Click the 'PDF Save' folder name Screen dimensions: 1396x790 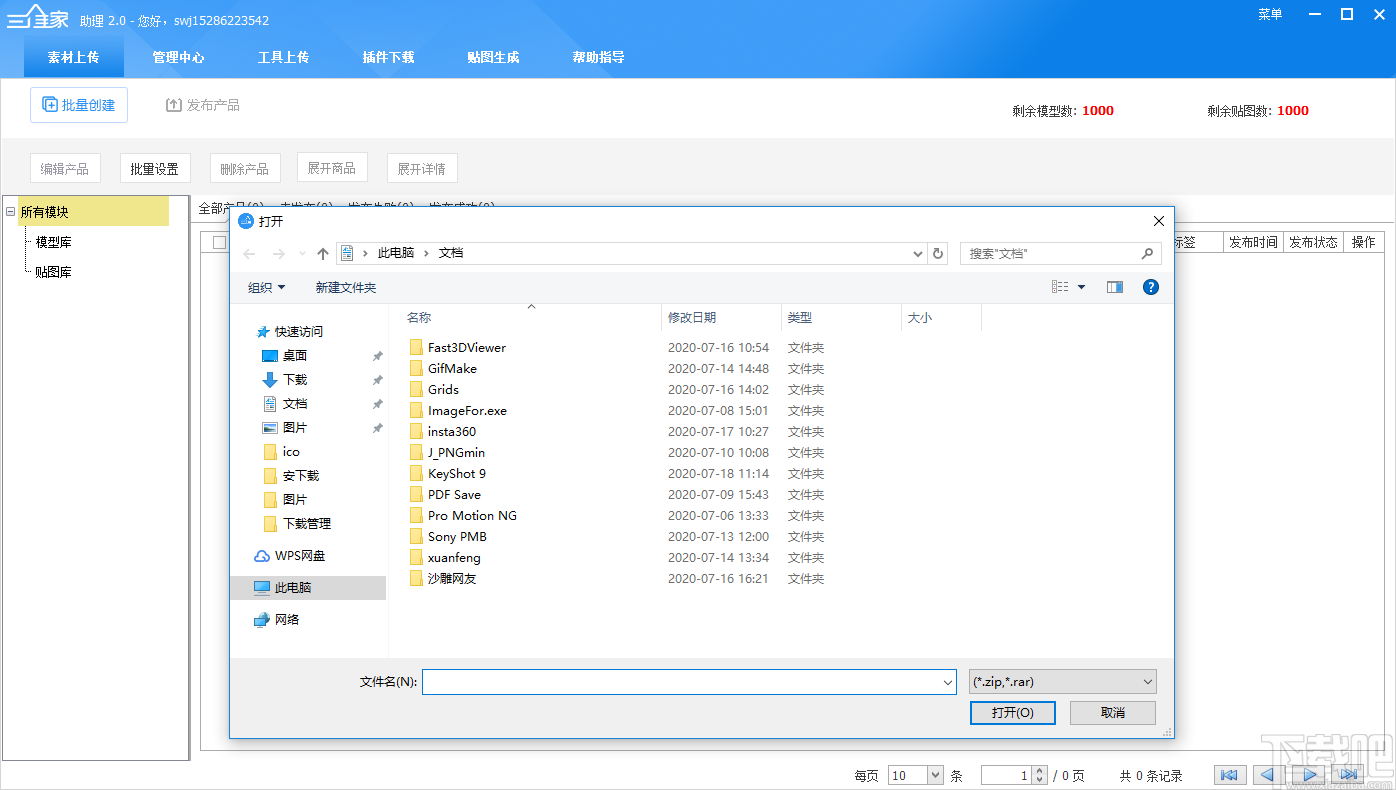pyautogui.click(x=454, y=495)
